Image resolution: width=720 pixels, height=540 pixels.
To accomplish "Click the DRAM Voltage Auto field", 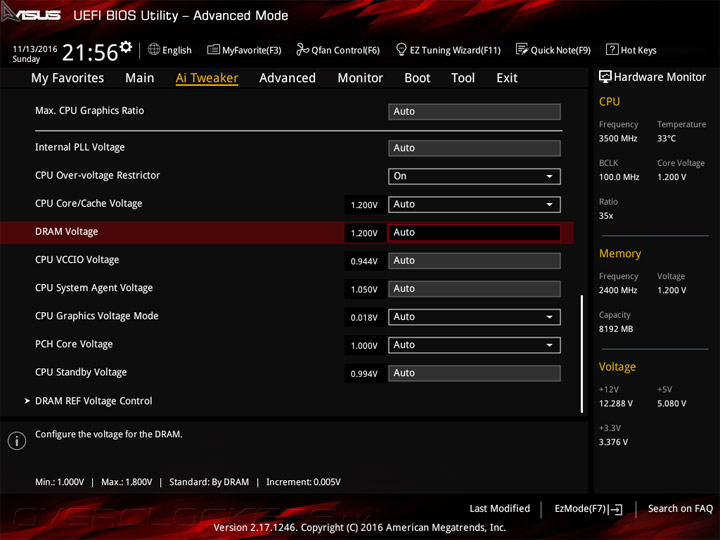I will tap(474, 232).
